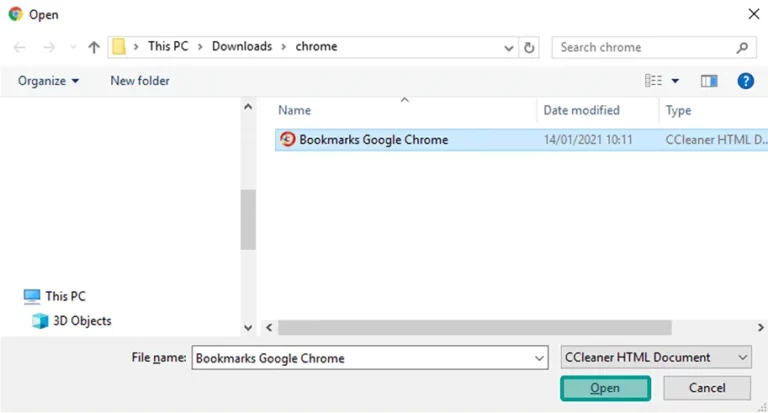Click the Chrome icon in title bar
This screenshot has height=413, width=768.
click(x=16, y=14)
